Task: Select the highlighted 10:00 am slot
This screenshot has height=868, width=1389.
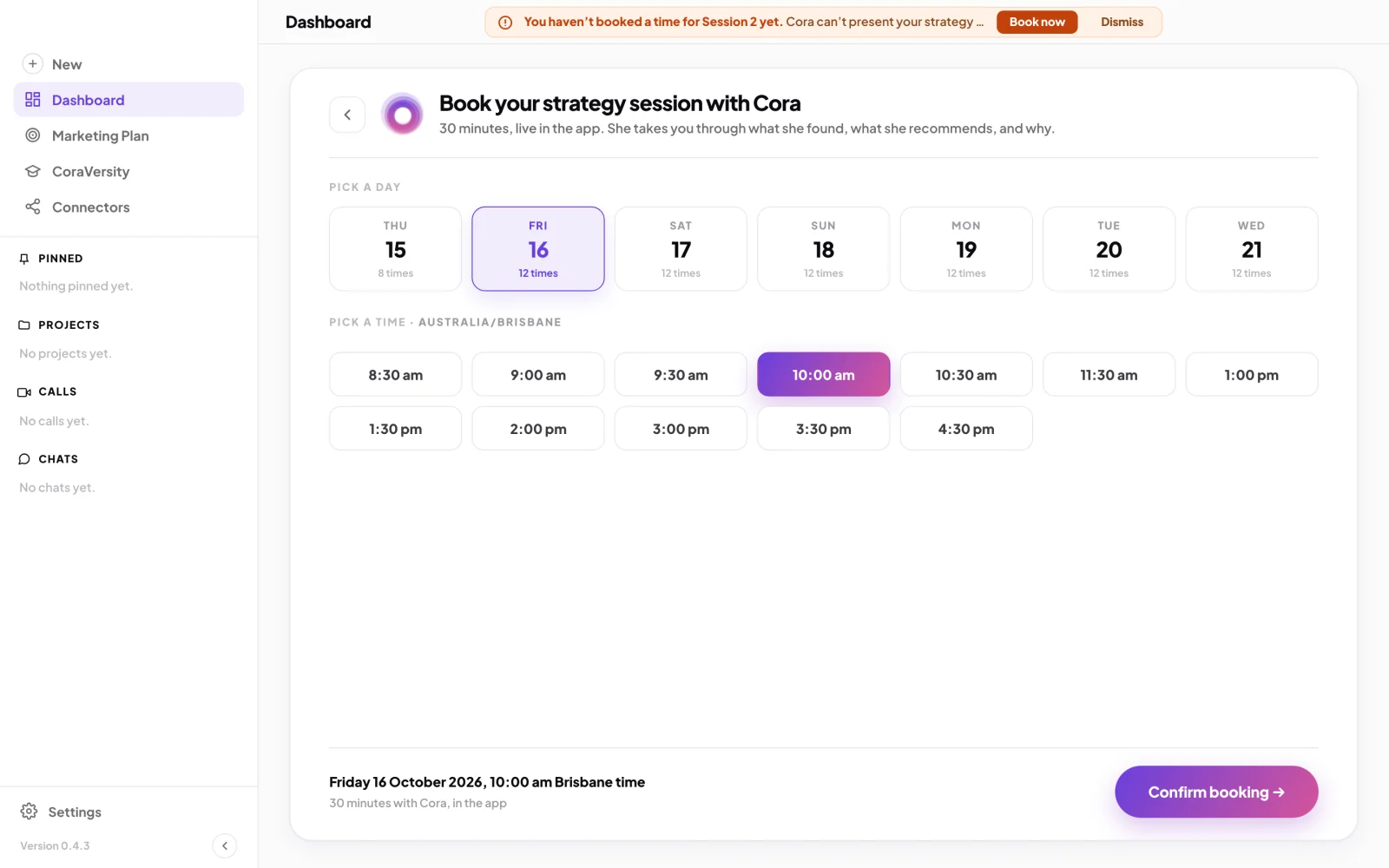Action: coord(824,375)
